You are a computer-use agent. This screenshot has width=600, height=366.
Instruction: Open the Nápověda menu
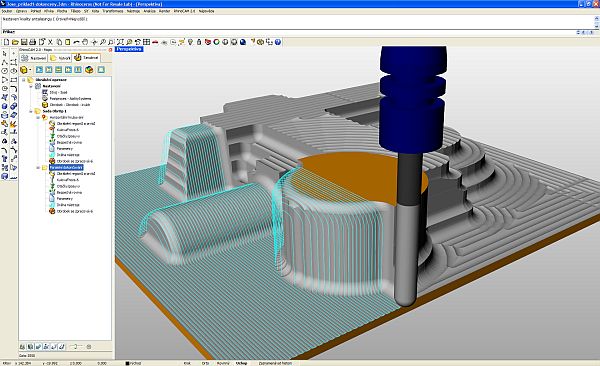207,11
